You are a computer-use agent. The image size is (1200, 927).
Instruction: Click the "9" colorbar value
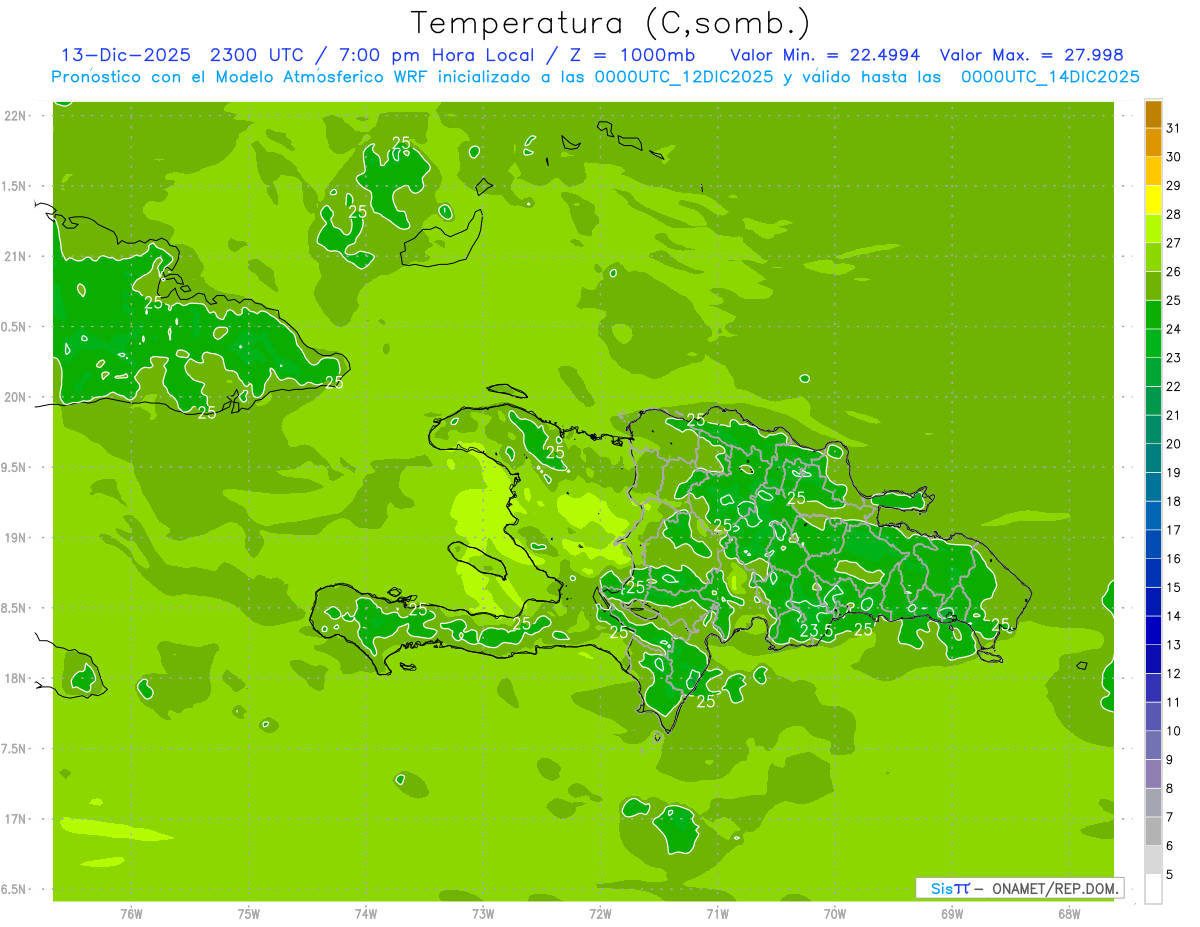pyautogui.click(x=1170, y=760)
